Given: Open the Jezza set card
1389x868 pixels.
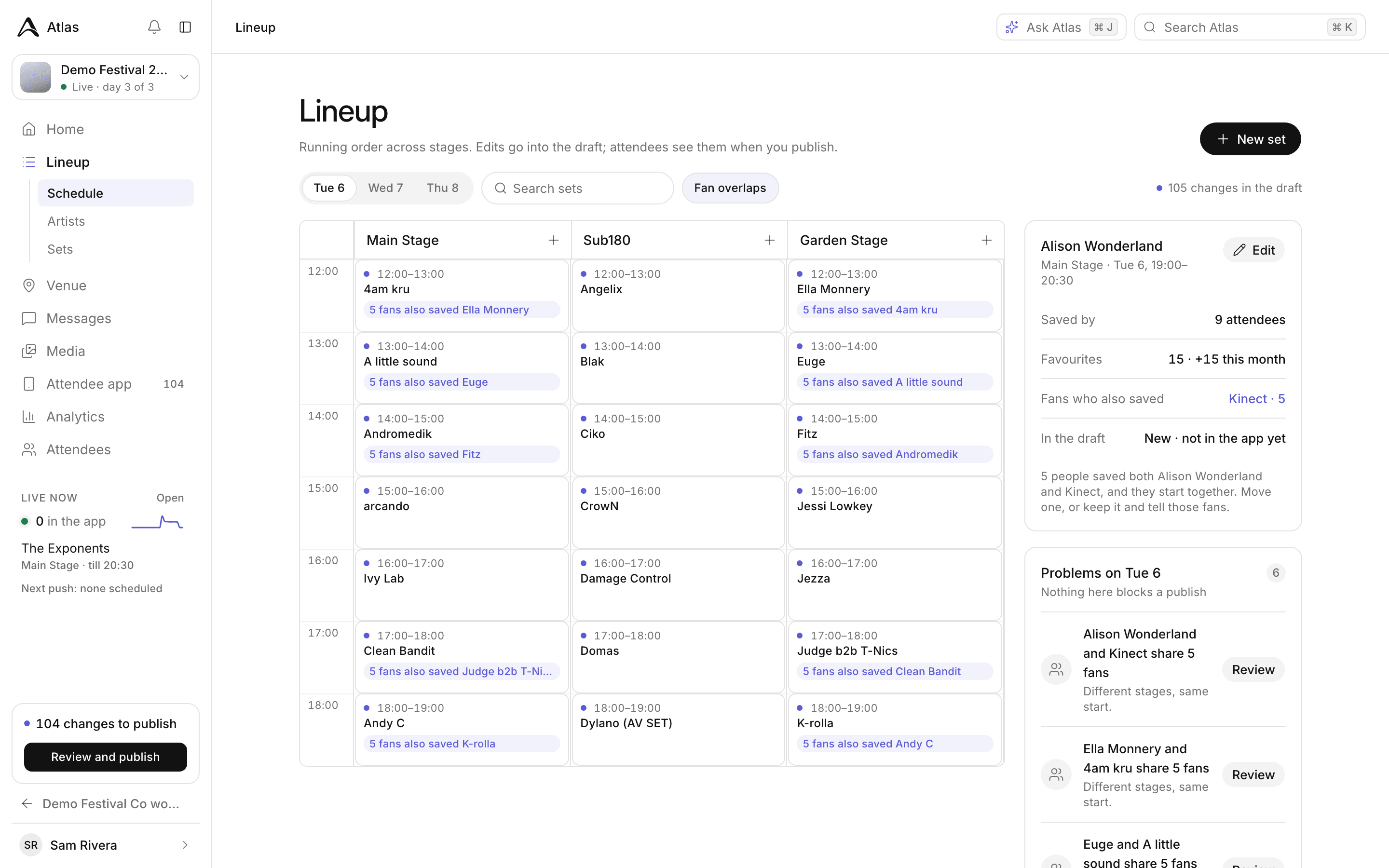Looking at the screenshot, I should tap(895, 584).
